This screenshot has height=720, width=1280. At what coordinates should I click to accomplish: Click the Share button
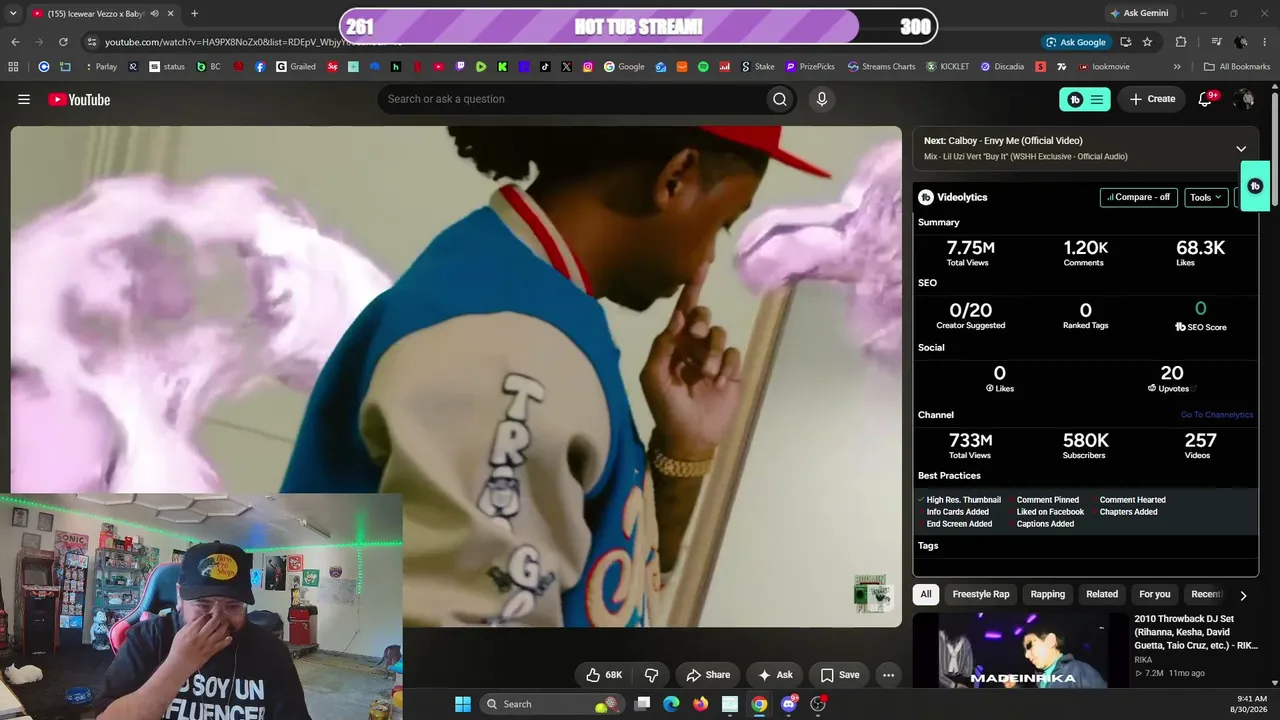click(708, 675)
